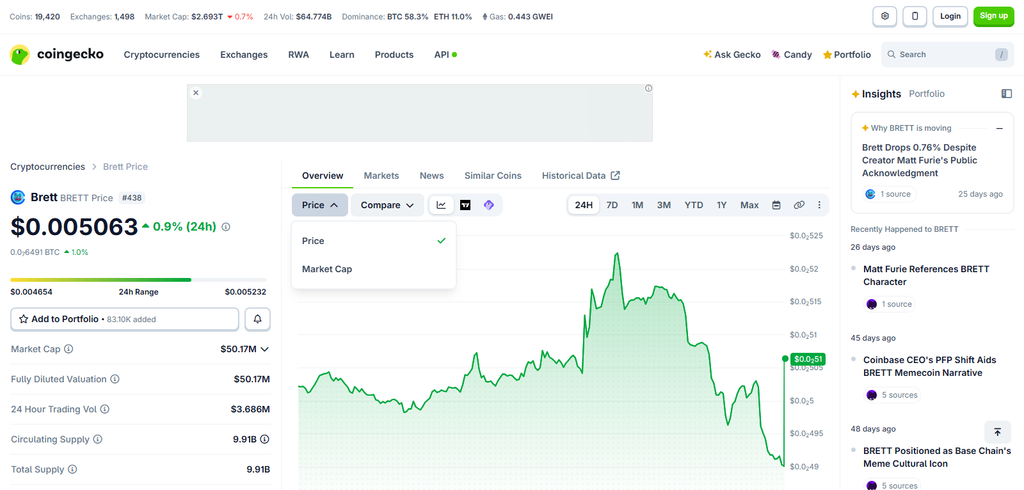Select the YTD chart range

click(x=694, y=205)
